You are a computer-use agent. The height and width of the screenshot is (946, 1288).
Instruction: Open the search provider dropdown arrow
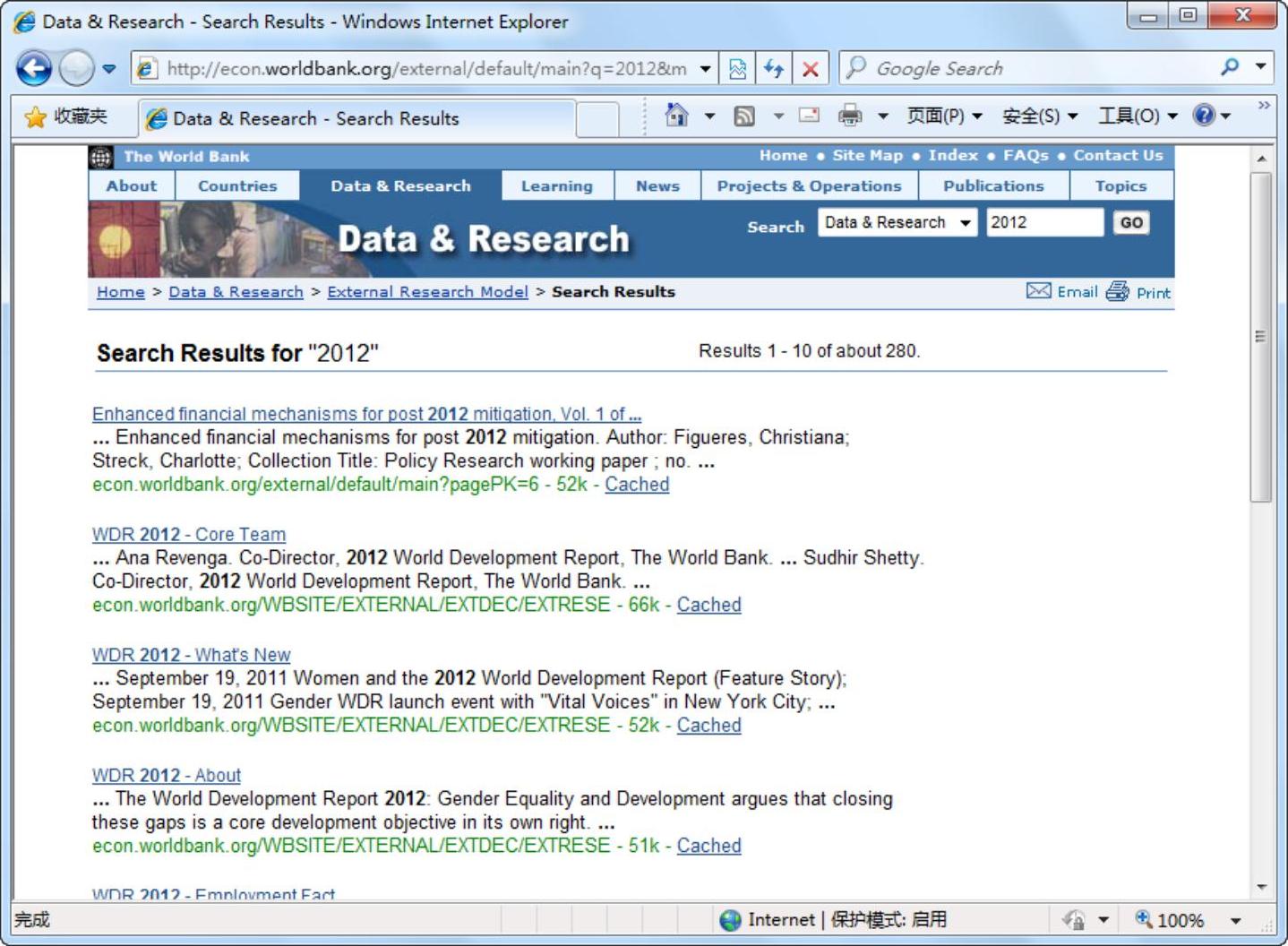click(1260, 67)
